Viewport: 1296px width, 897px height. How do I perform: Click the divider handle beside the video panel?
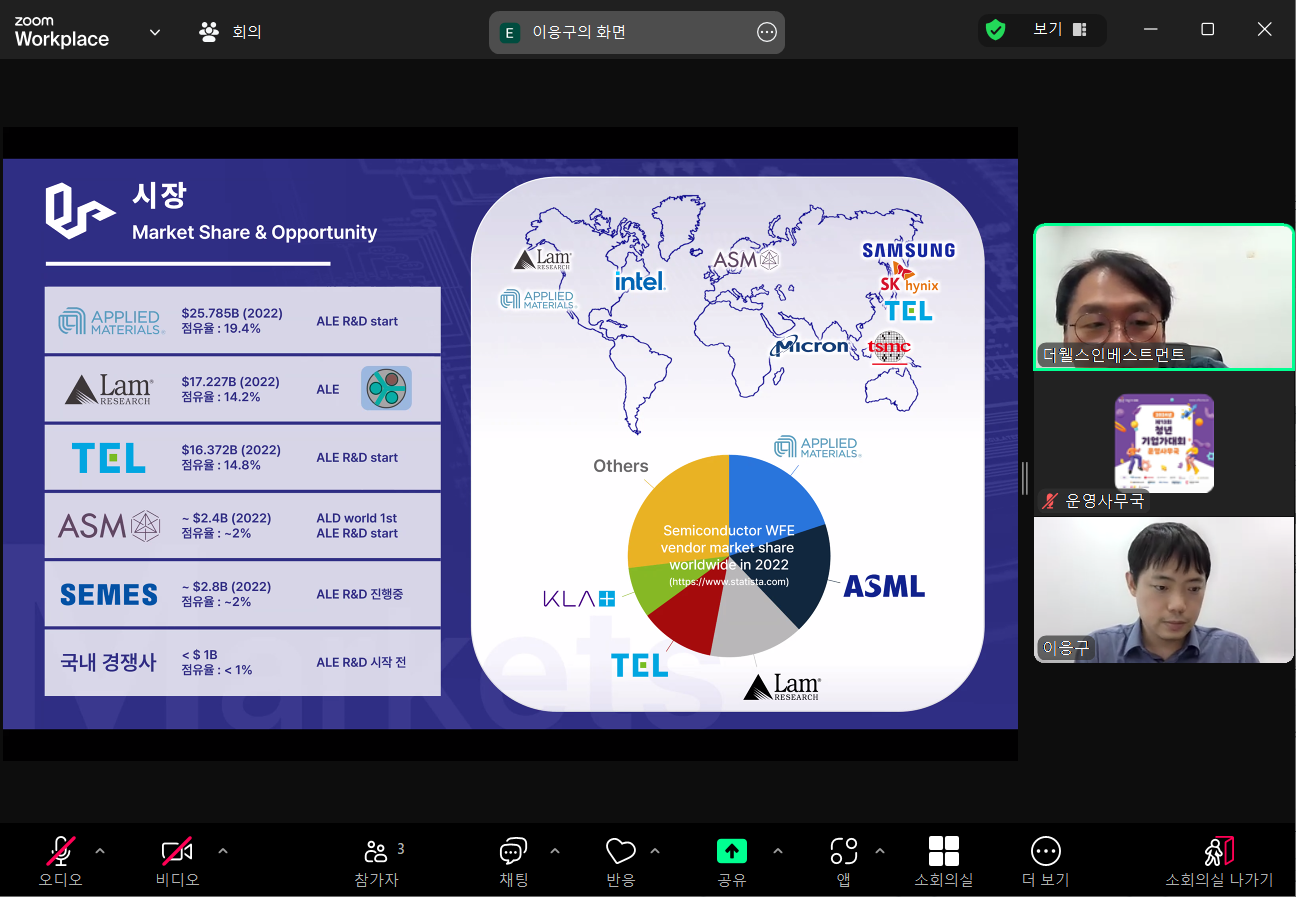tap(1025, 477)
